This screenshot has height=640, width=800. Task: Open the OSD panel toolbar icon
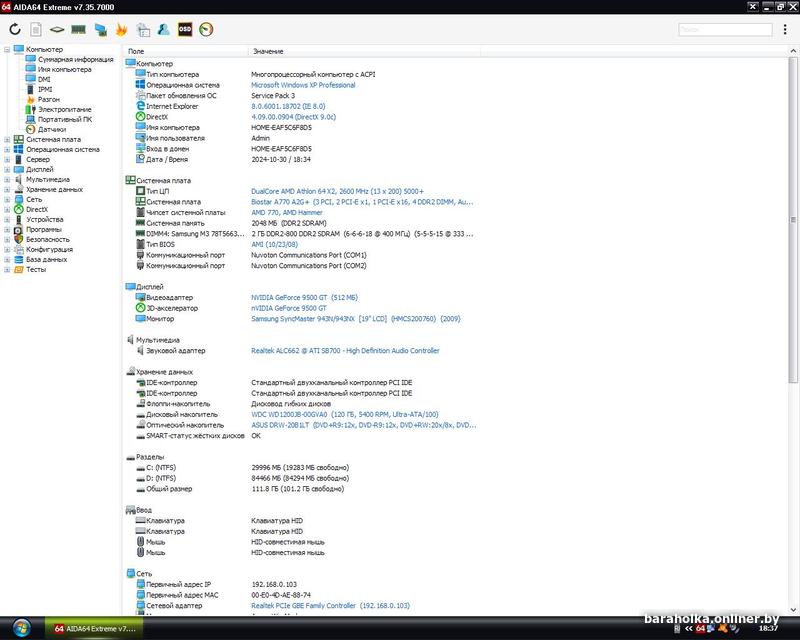tap(185, 30)
